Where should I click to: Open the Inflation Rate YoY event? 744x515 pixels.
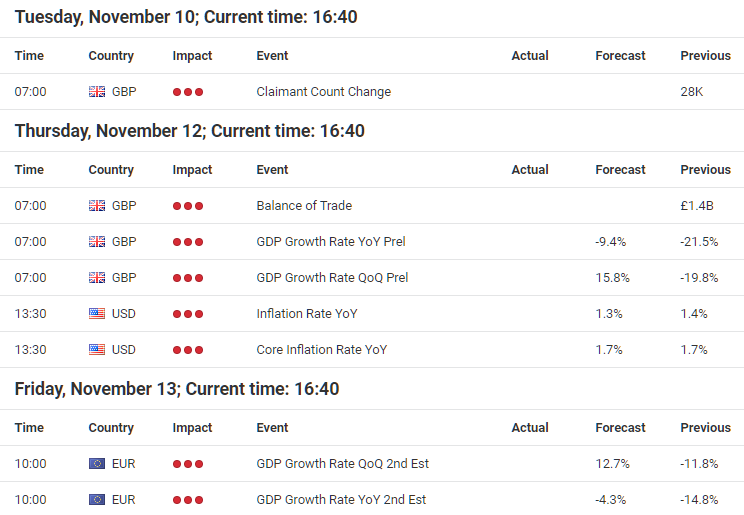pos(307,314)
